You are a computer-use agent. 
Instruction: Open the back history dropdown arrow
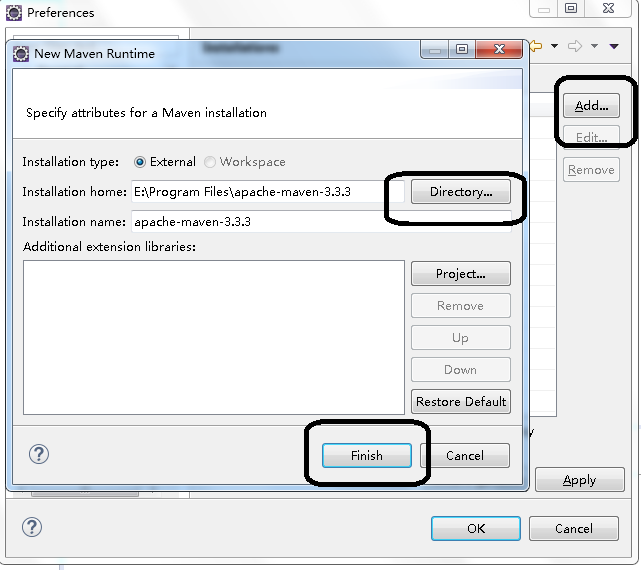point(554,46)
